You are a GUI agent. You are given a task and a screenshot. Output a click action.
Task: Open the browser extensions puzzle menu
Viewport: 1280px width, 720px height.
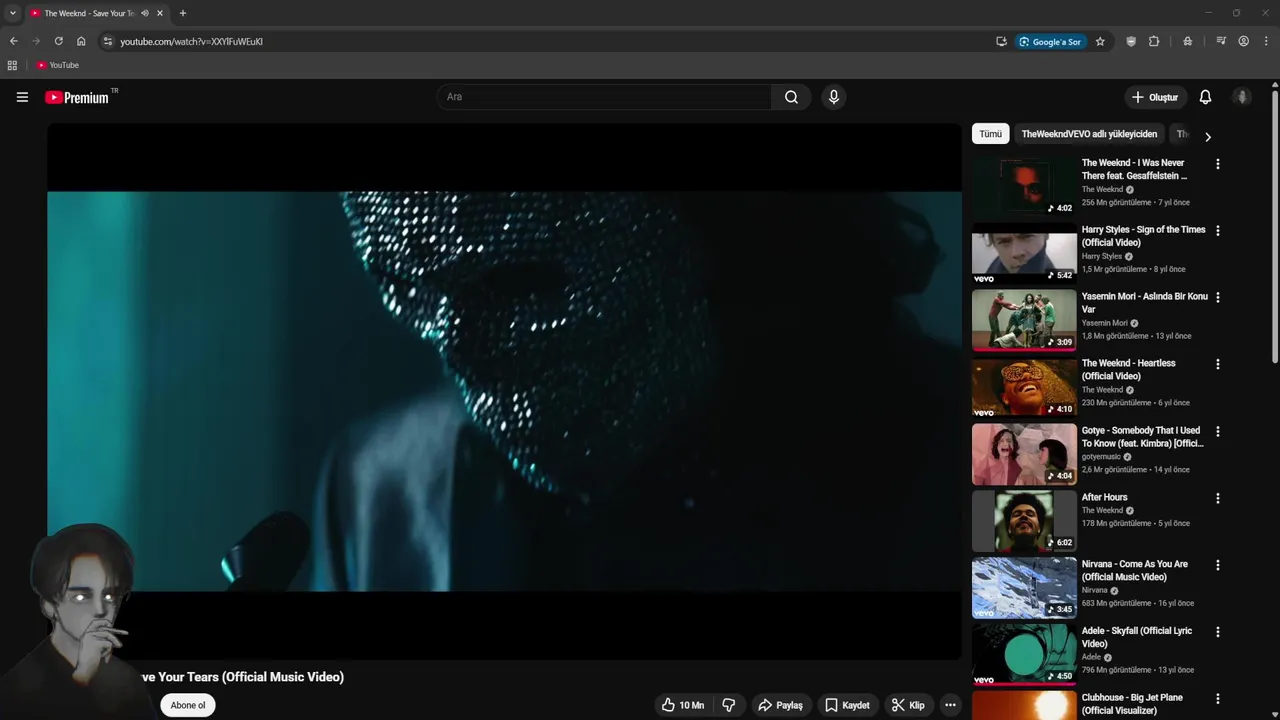pos(1154,41)
